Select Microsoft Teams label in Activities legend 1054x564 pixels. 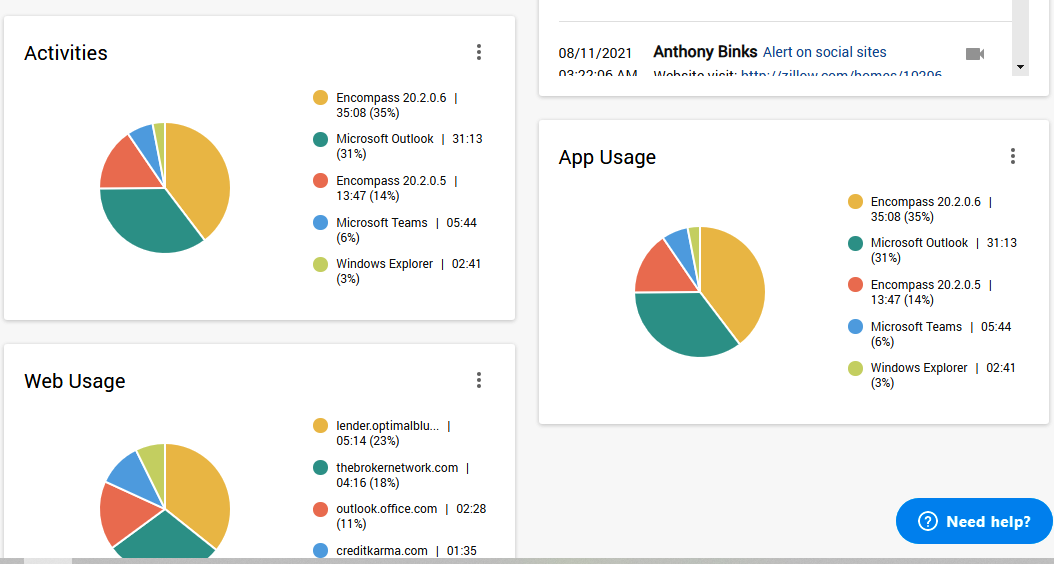tap(382, 223)
